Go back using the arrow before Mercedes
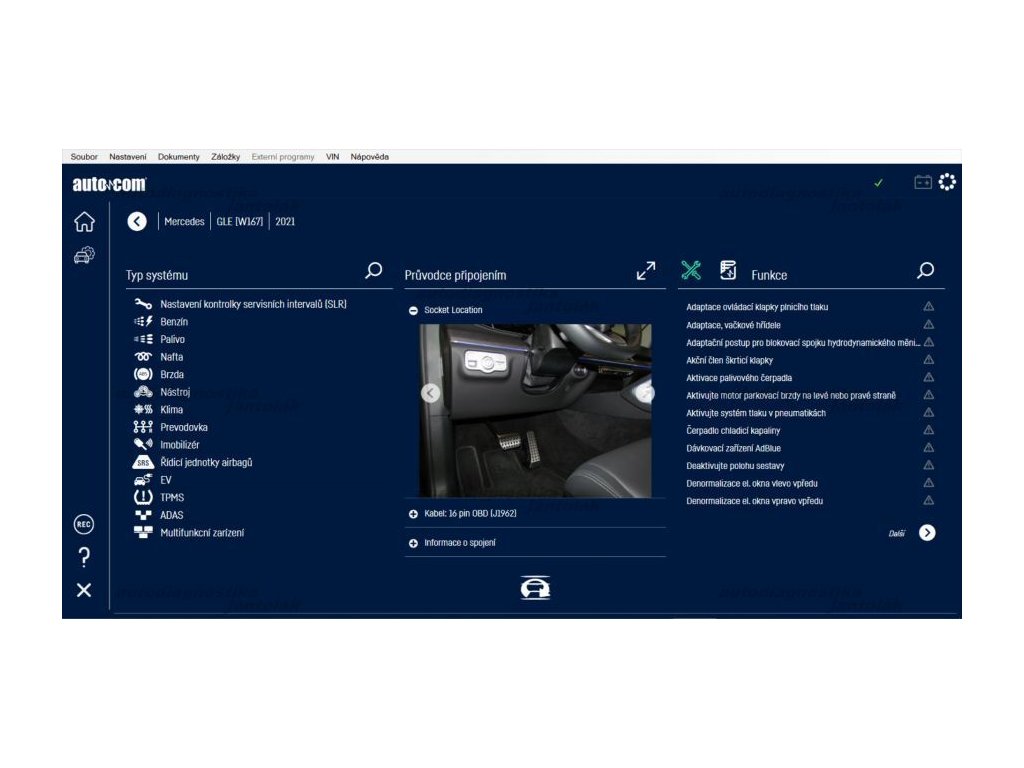 coord(136,221)
